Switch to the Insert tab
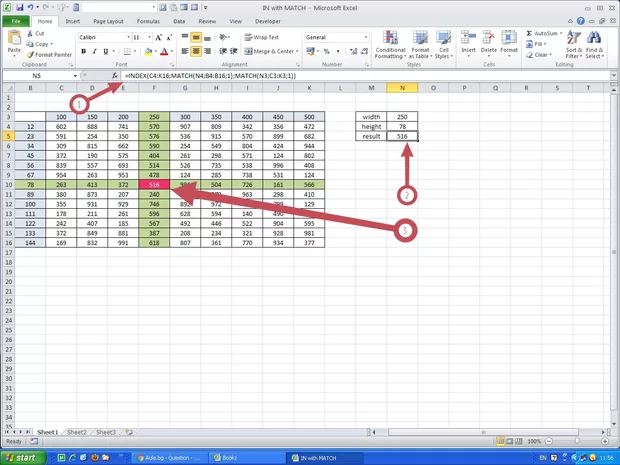Viewport: 620px width, 465px height. 72,21
